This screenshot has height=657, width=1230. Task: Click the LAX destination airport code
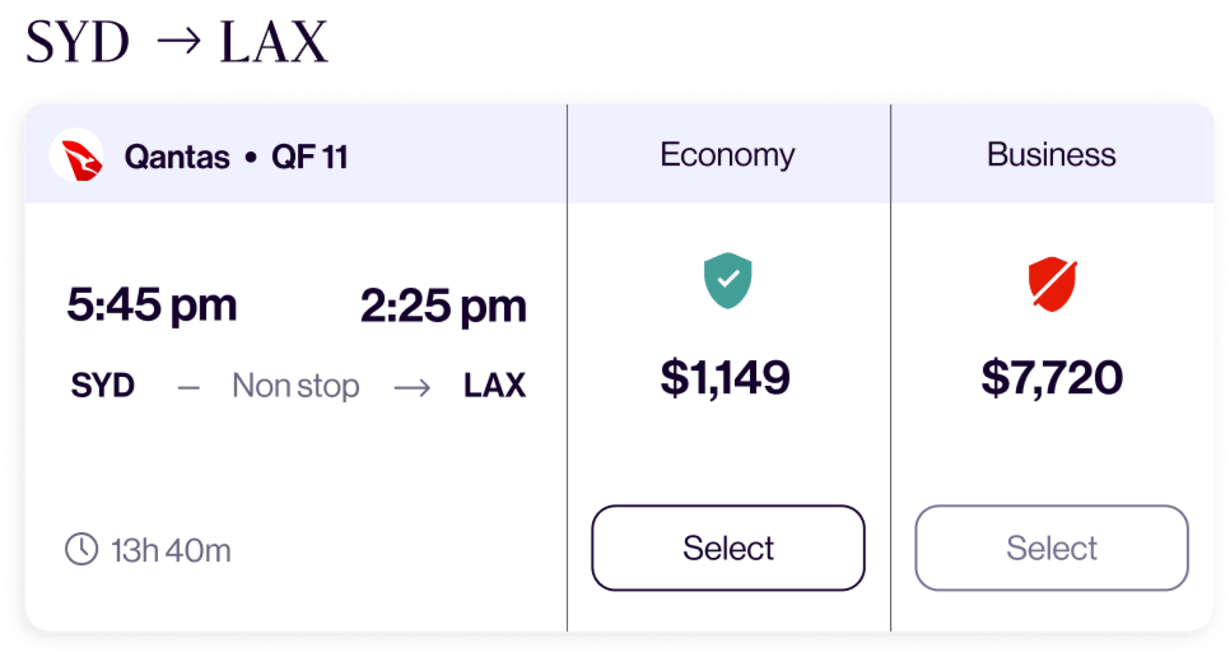[494, 386]
